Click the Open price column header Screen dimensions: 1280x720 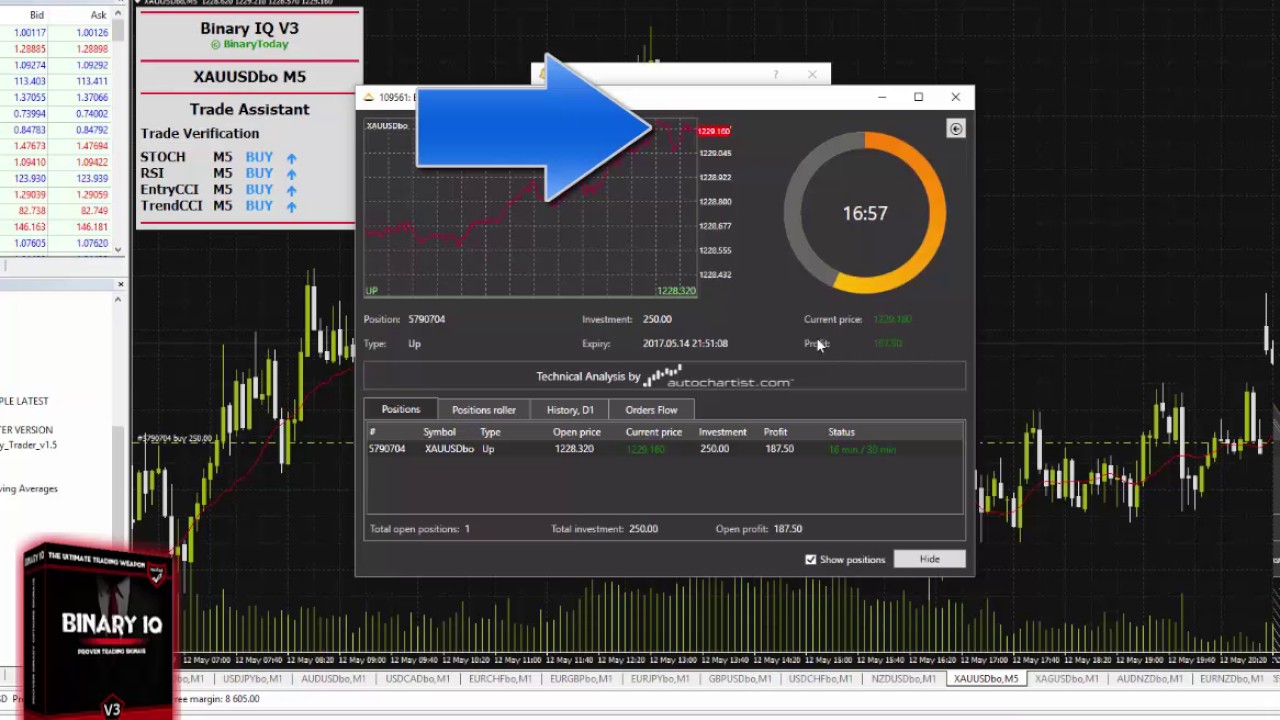click(x=576, y=432)
